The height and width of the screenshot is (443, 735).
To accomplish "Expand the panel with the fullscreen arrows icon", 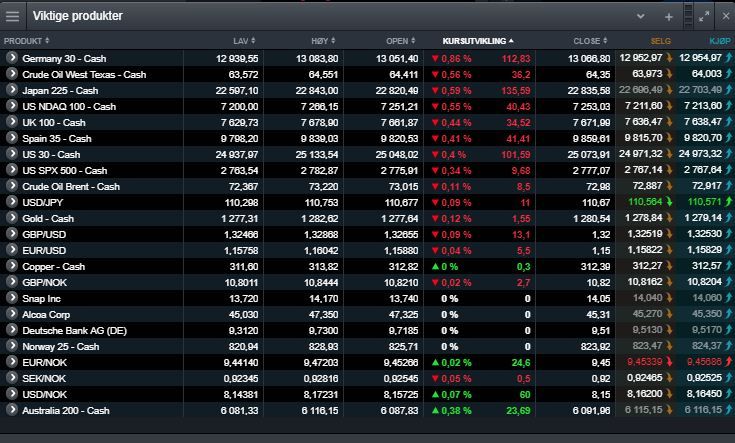I will click(704, 16).
